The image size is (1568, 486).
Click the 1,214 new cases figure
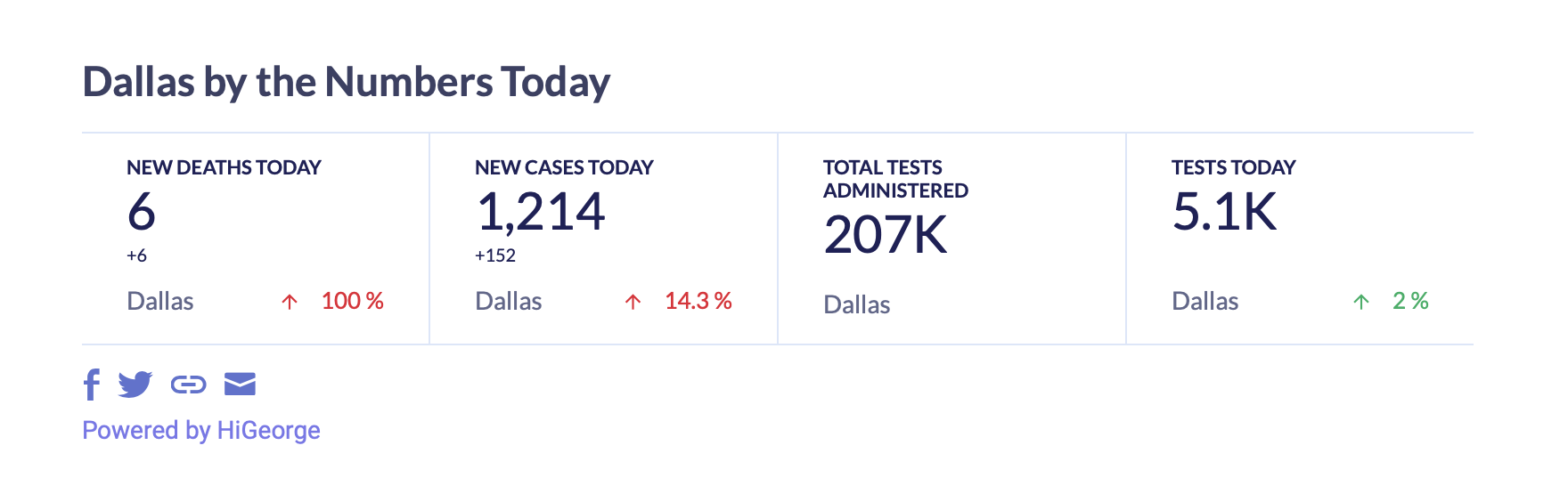coord(541,212)
